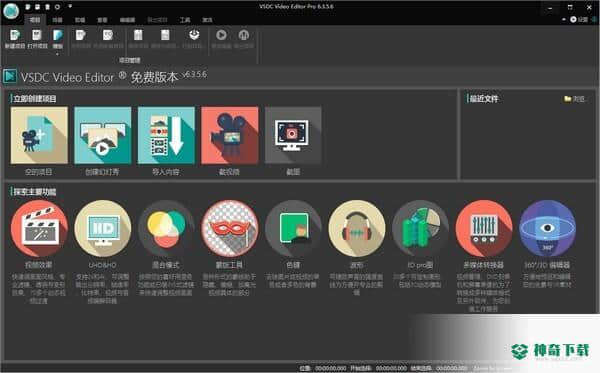
Task: Open the UHD&HD monitor feature icon
Action: point(103,228)
